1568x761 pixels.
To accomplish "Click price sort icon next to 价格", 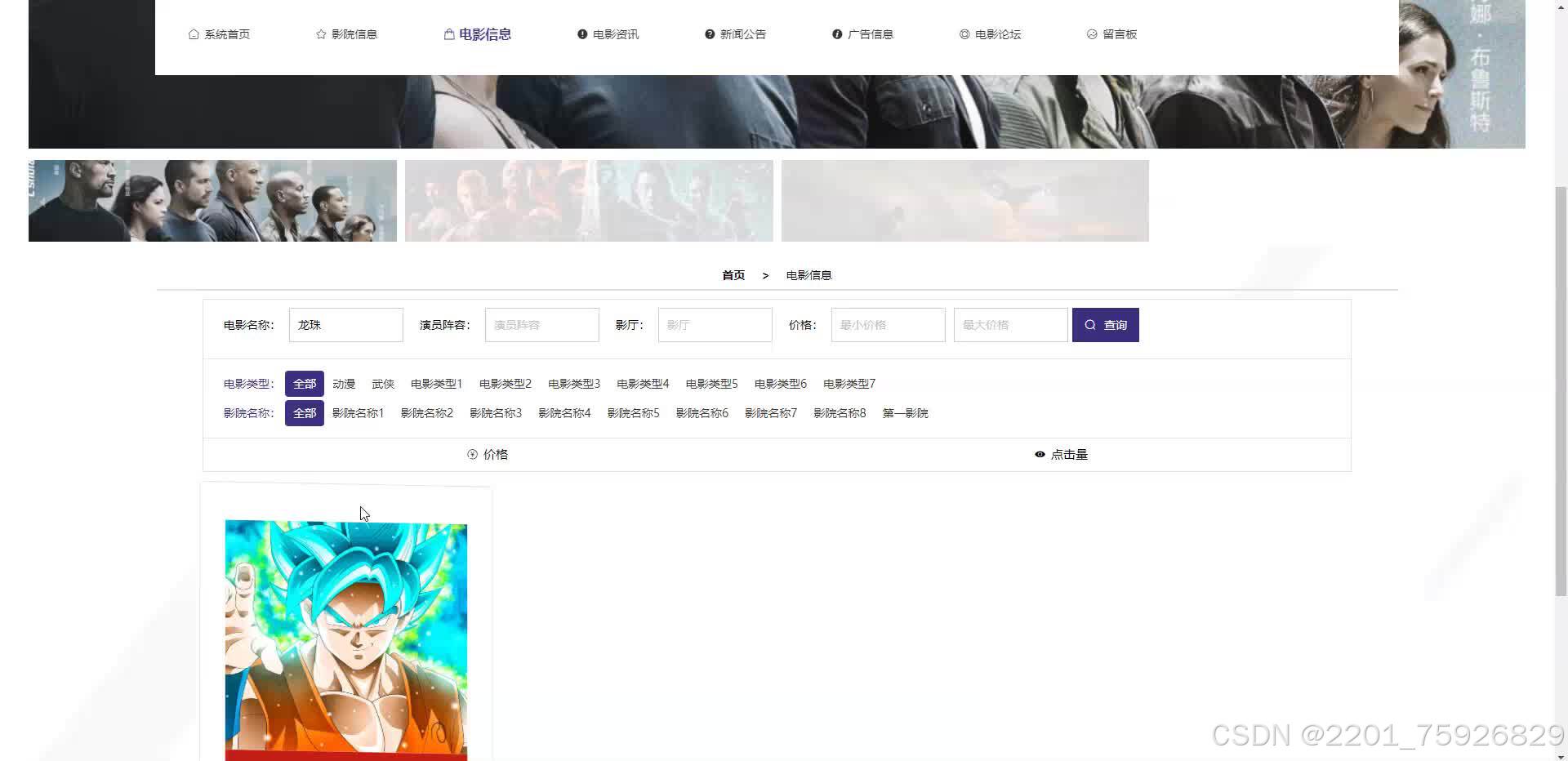I will coord(472,455).
